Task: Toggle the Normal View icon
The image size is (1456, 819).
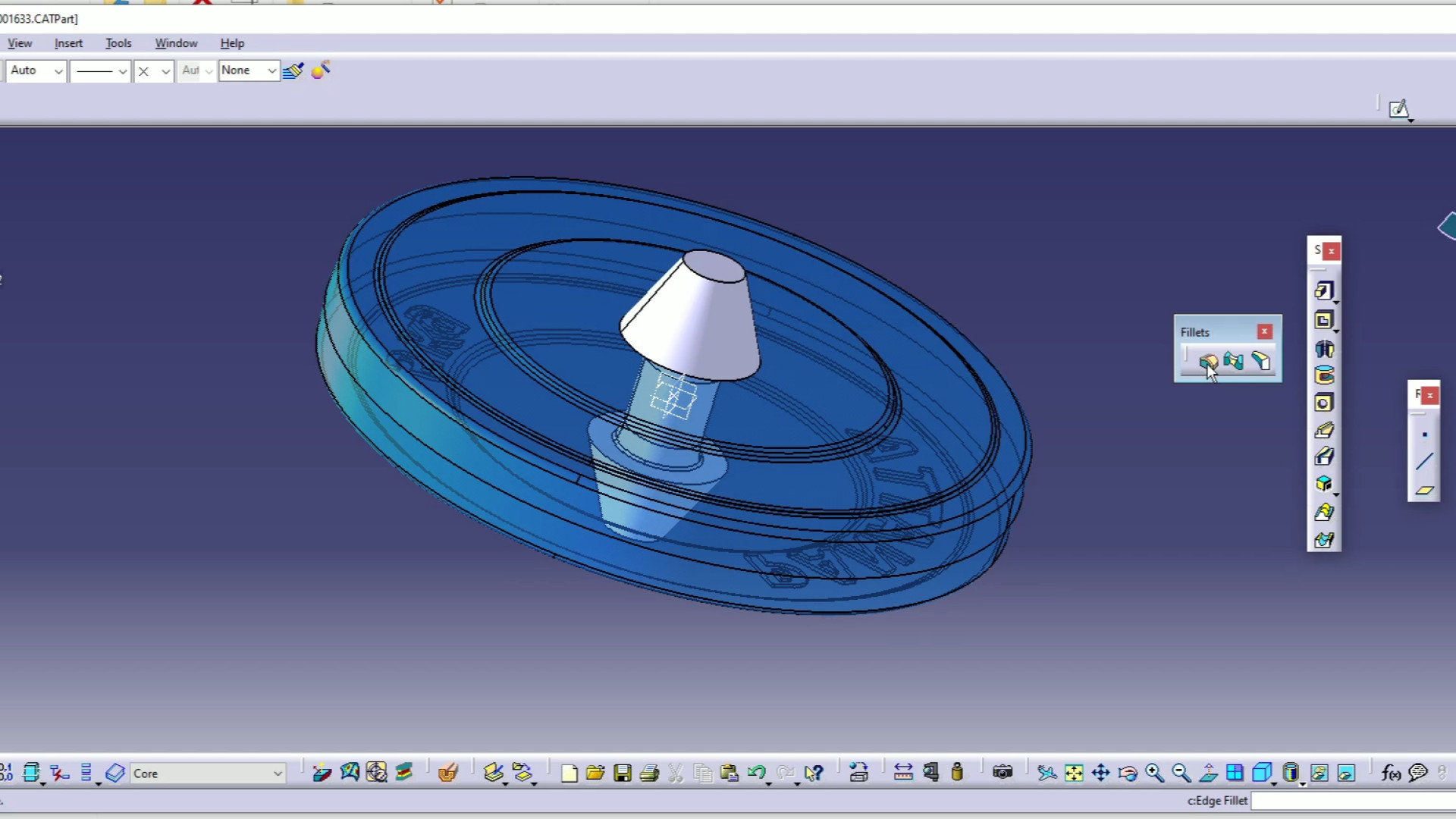Action: (x=1208, y=773)
